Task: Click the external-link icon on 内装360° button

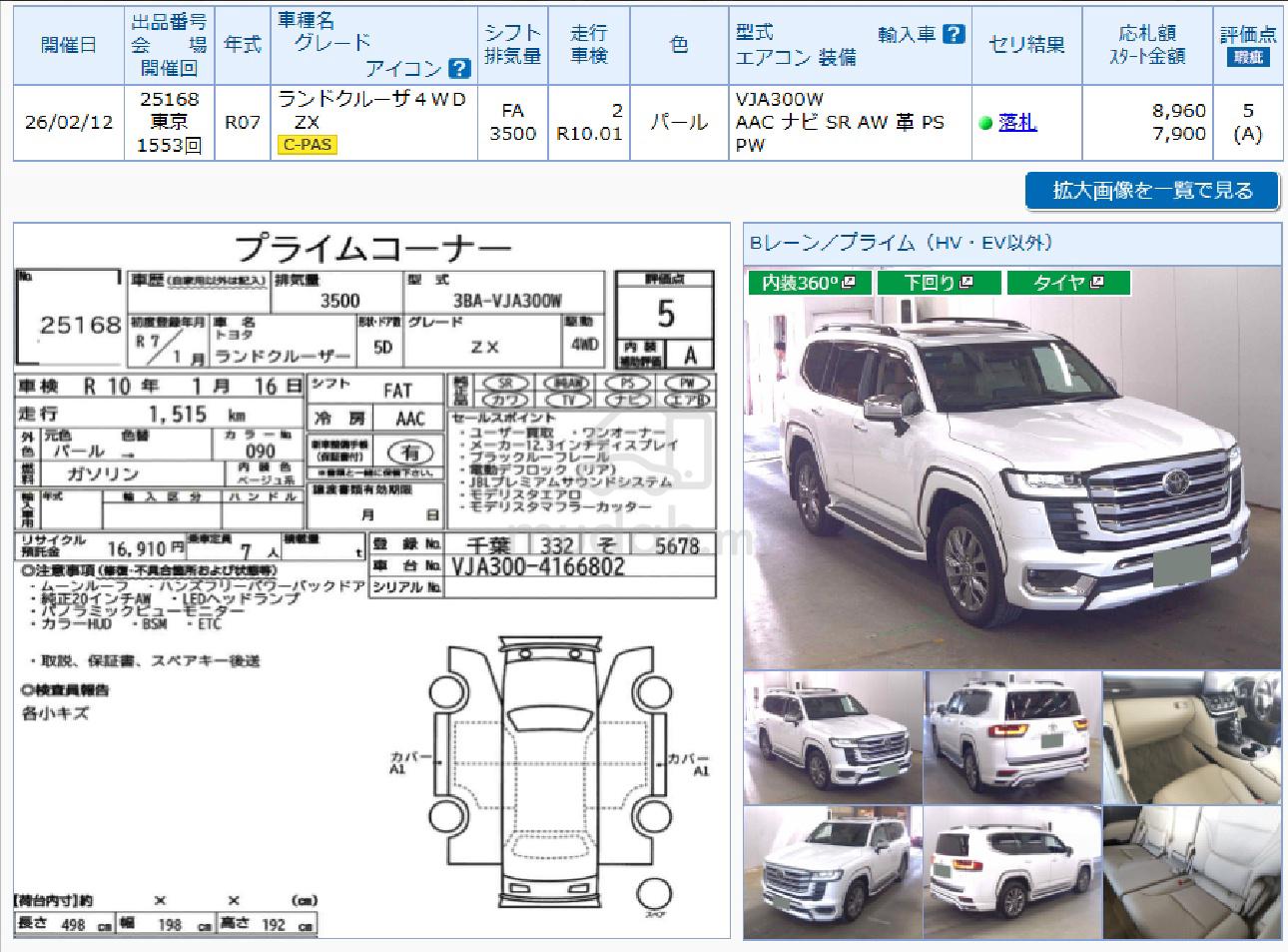Action: click(x=849, y=283)
